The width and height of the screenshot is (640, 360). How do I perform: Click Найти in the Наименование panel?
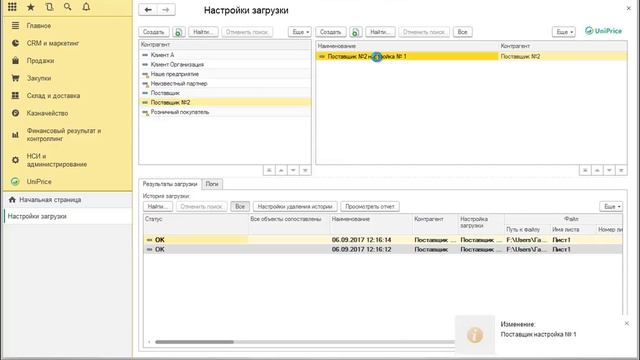tap(380, 32)
